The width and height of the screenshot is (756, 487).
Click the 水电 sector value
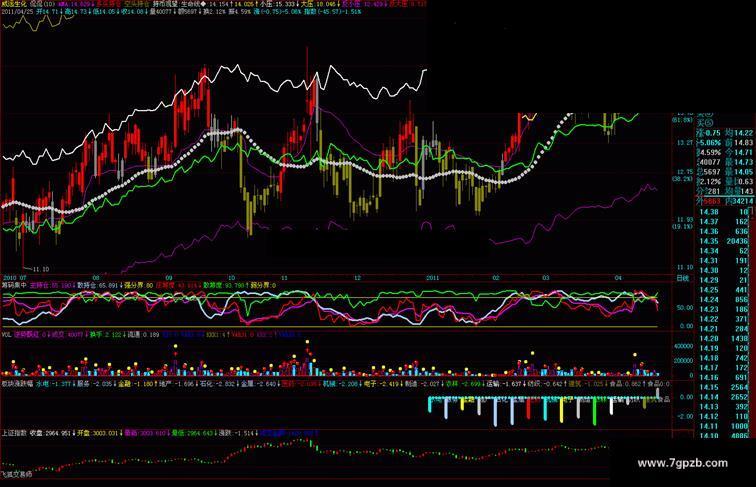pos(54,384)
